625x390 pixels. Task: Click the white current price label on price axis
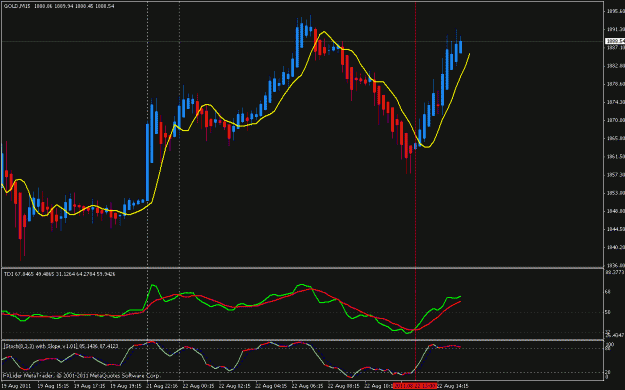615,41
